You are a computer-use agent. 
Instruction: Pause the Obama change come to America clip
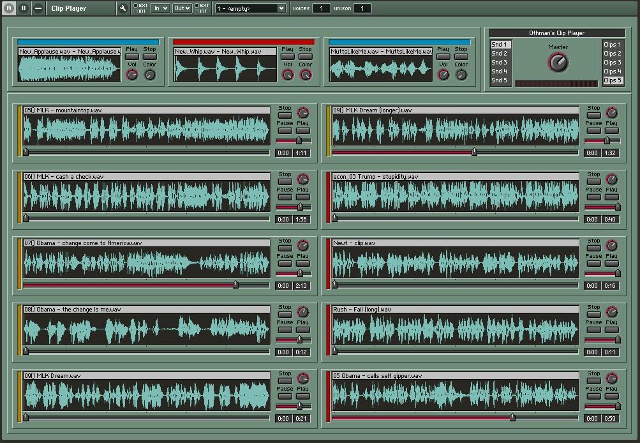(285, 263)
